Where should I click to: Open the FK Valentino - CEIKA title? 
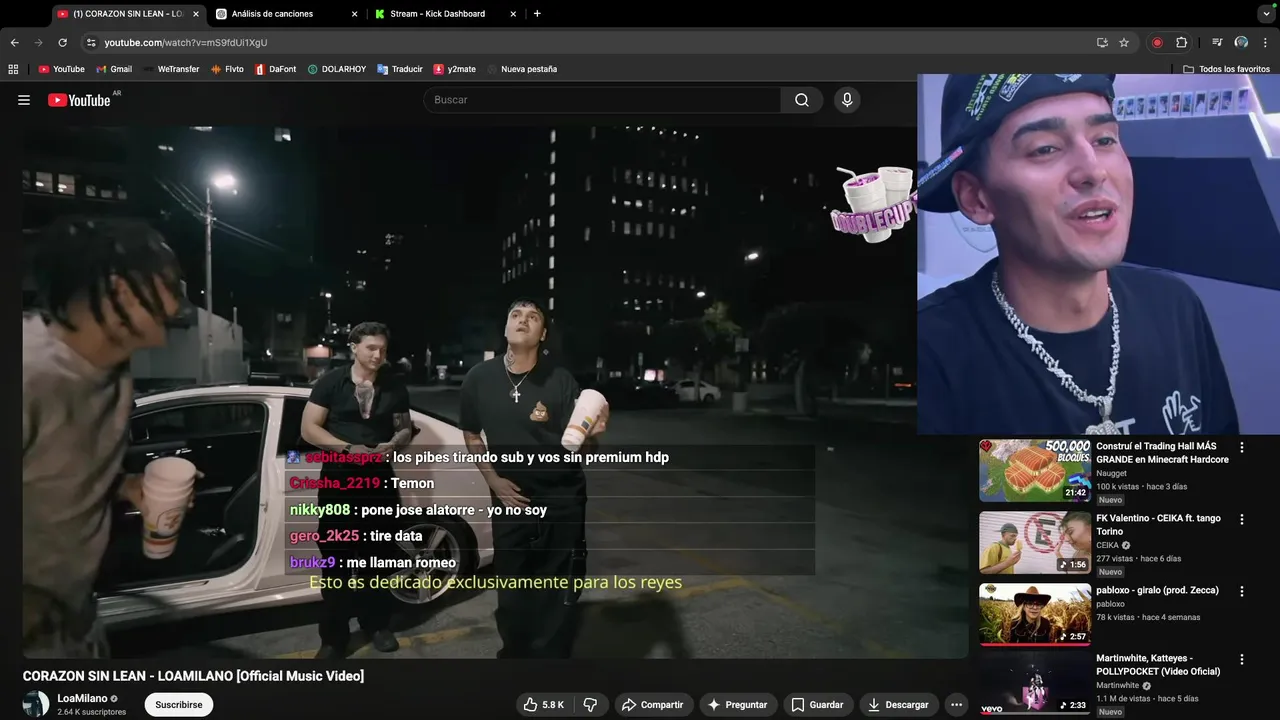(1158, 525)
